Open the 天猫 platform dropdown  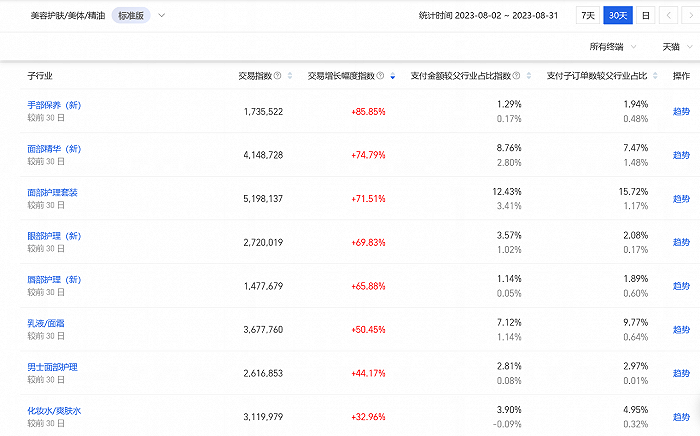677,47
